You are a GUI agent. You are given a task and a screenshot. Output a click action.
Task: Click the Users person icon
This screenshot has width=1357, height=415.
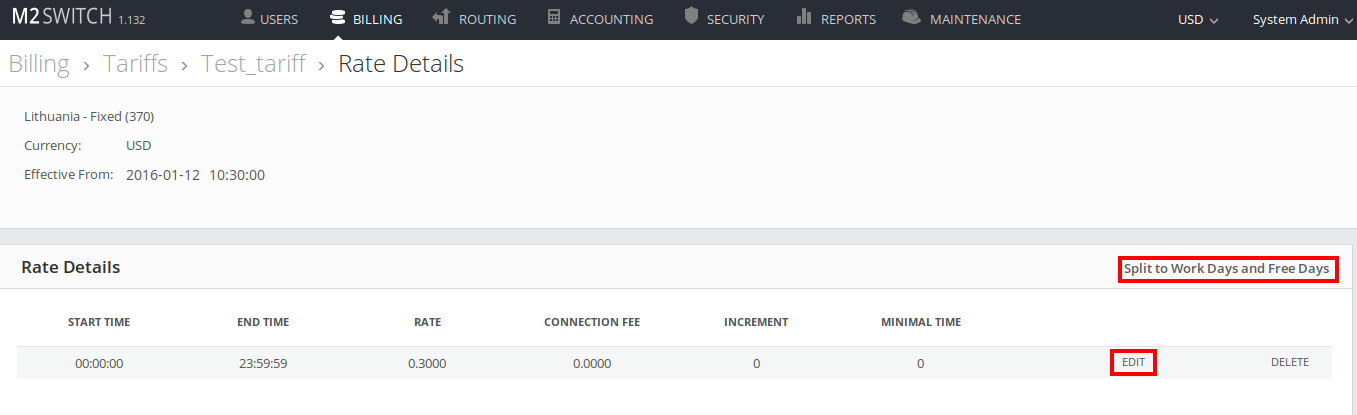tap(247, 18)
